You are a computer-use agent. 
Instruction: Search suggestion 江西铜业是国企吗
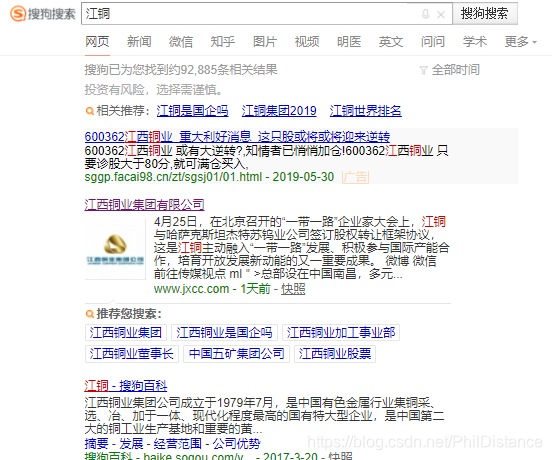[x=224, y=333]
